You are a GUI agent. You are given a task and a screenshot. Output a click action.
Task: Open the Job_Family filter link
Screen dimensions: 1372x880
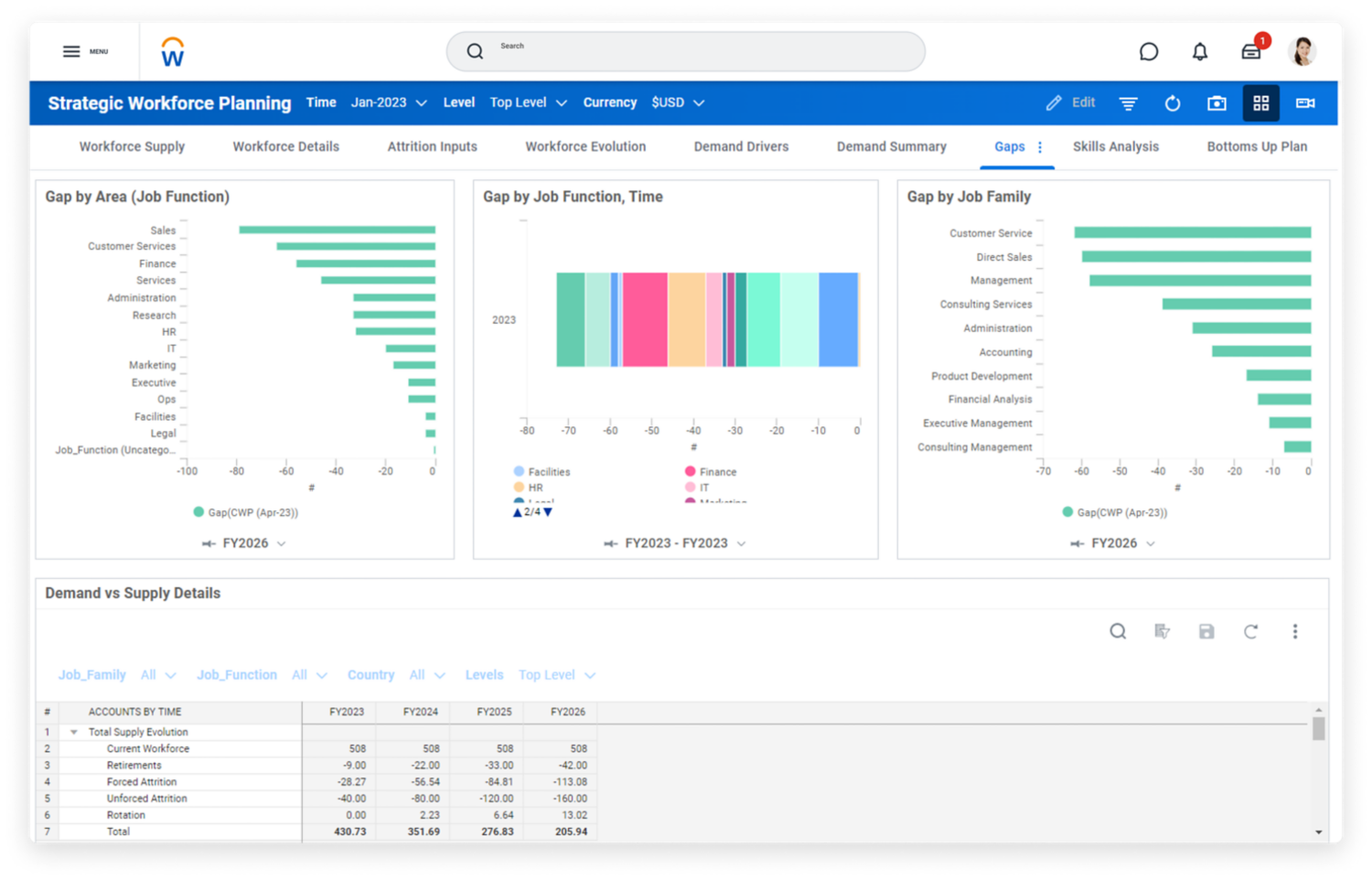91,675
